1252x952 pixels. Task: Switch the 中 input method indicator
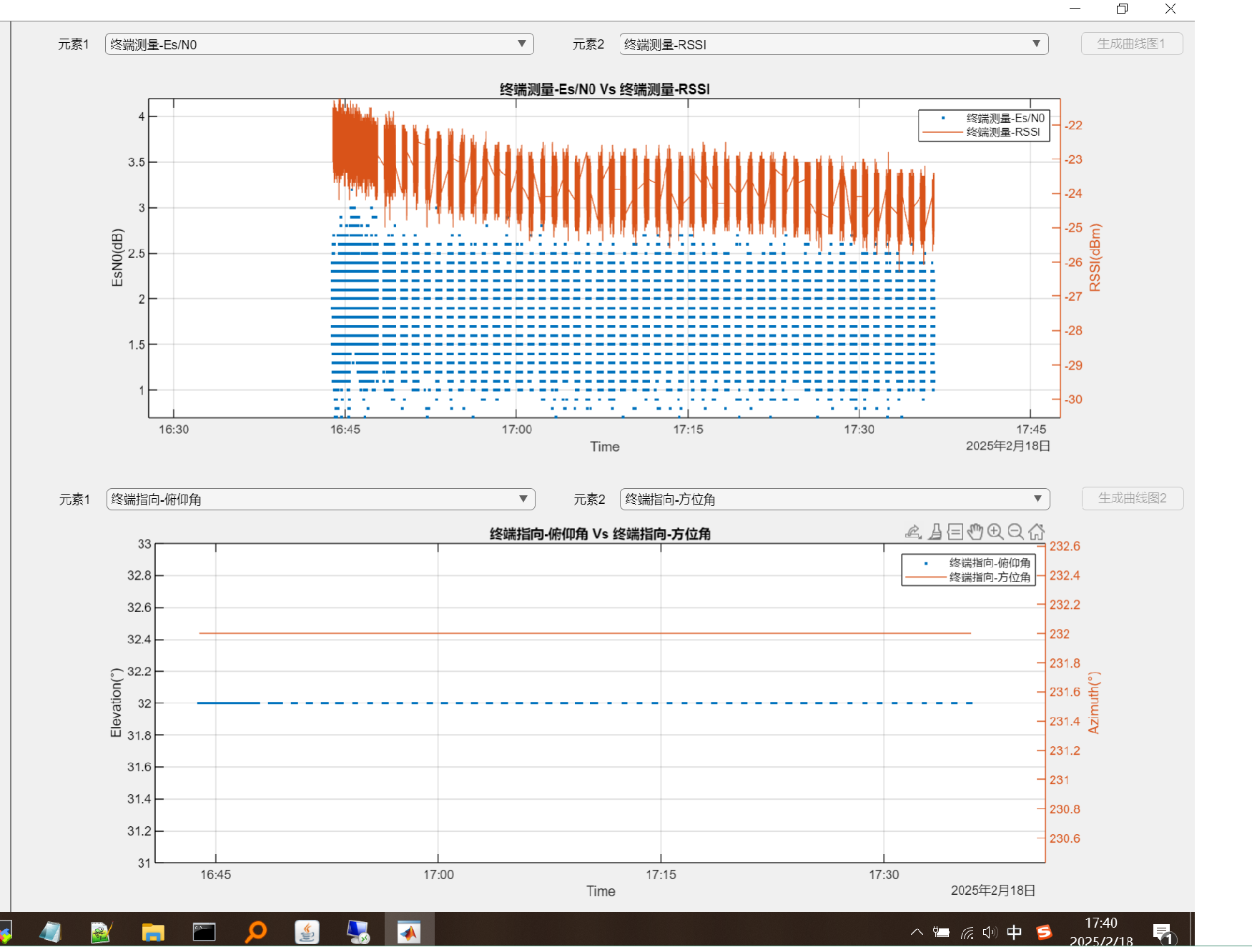1014,932
